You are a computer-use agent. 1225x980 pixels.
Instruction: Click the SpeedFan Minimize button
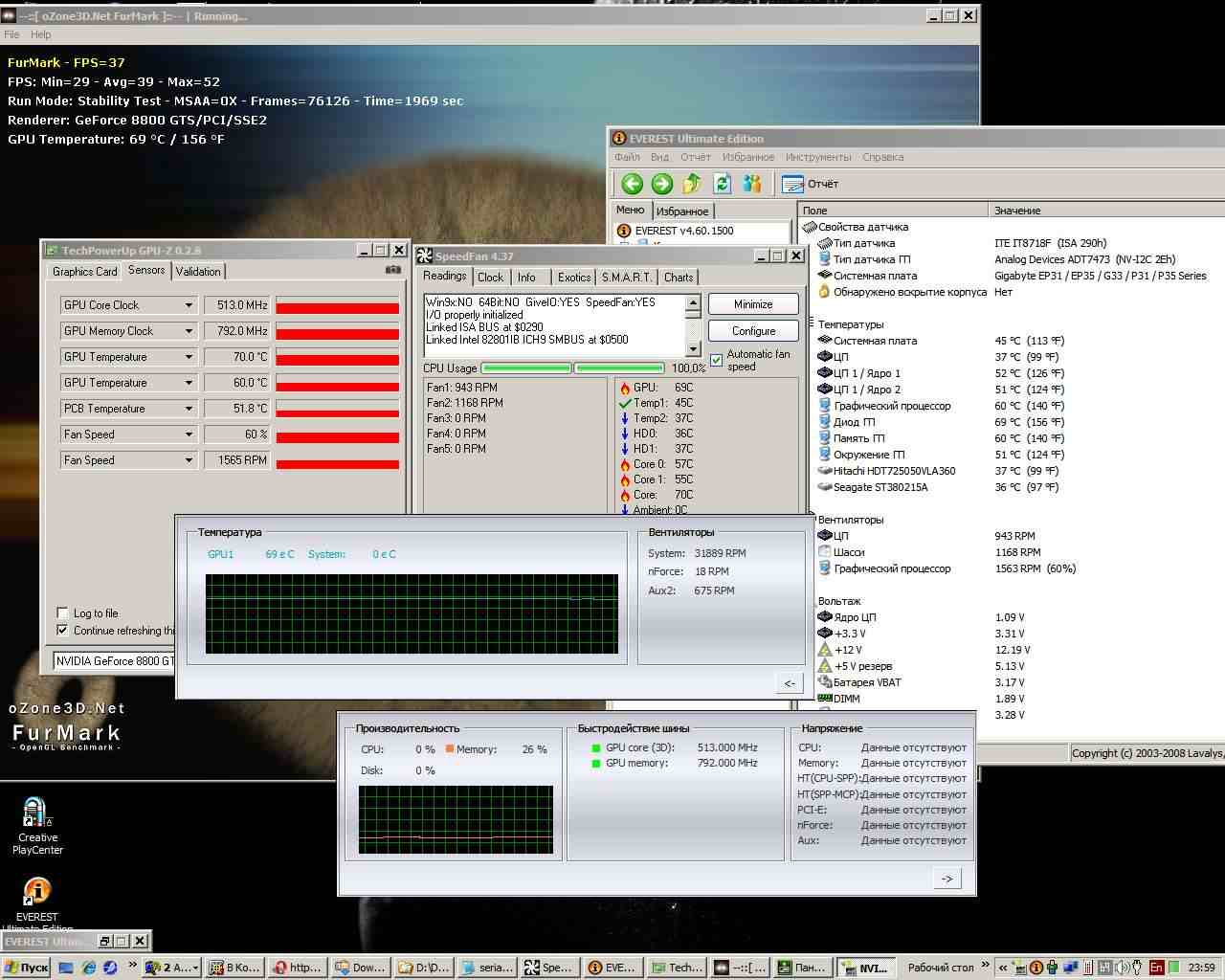point(753,304)
